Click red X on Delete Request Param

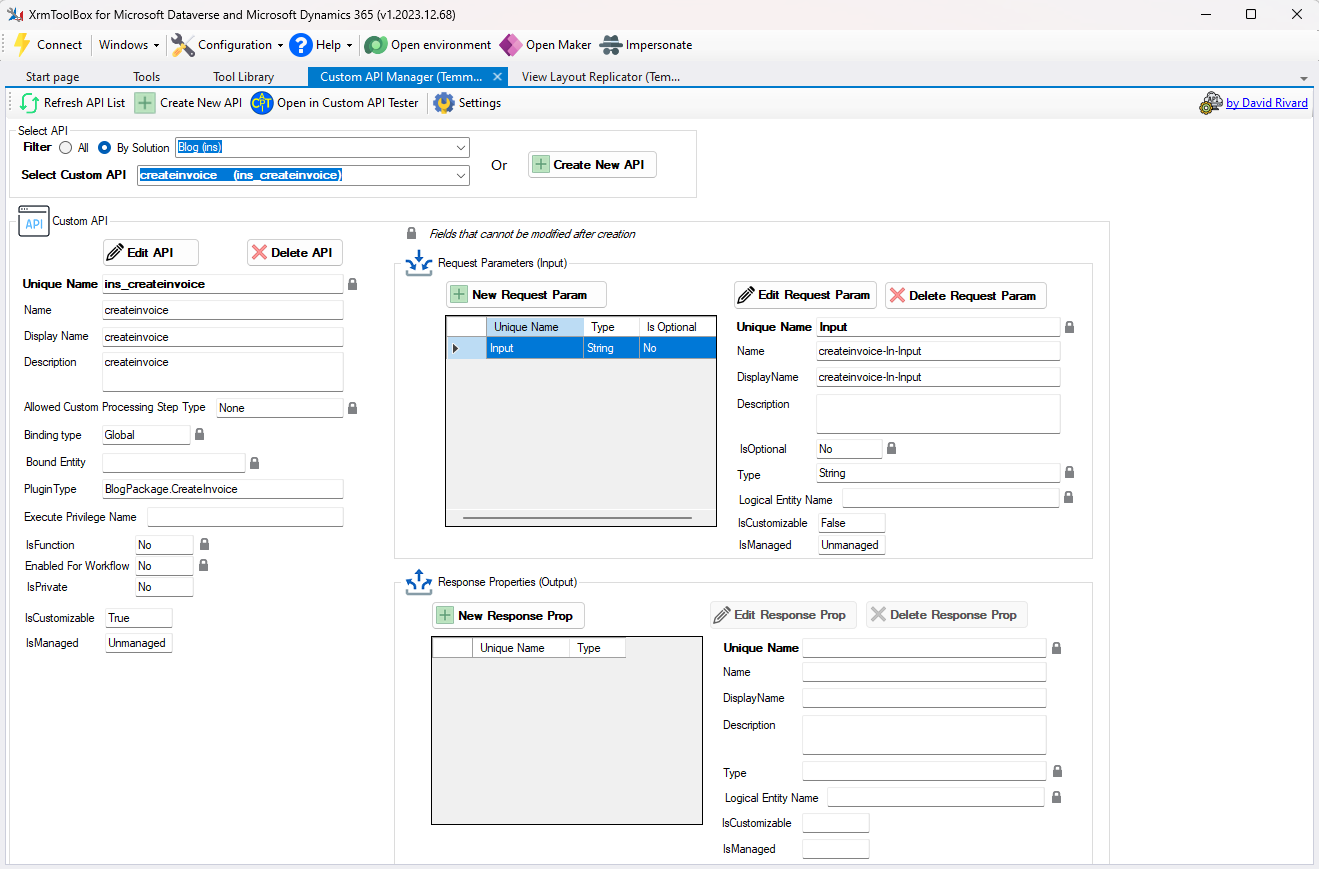coord(897,295)
